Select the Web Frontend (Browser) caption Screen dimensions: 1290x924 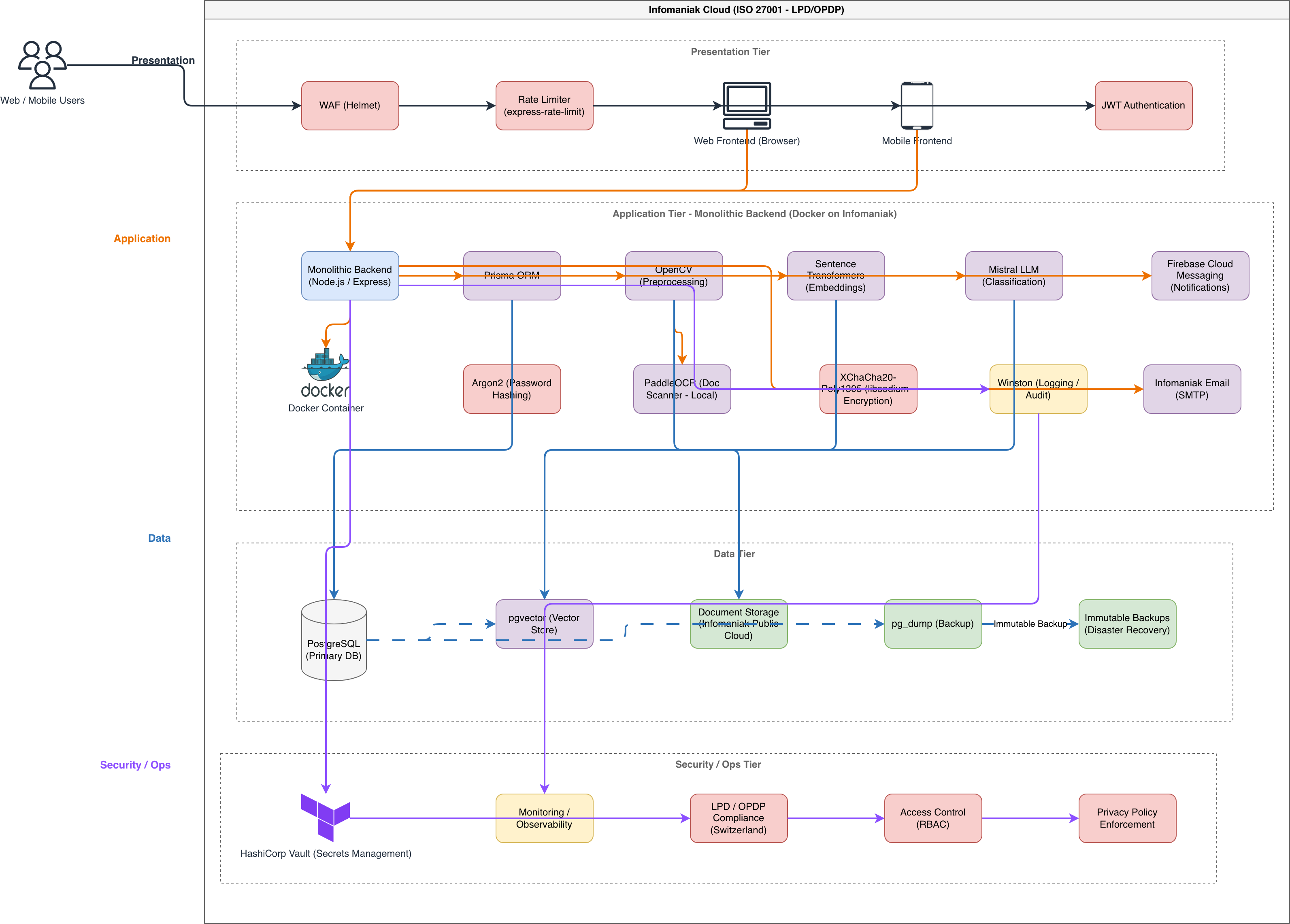(747, 141)
